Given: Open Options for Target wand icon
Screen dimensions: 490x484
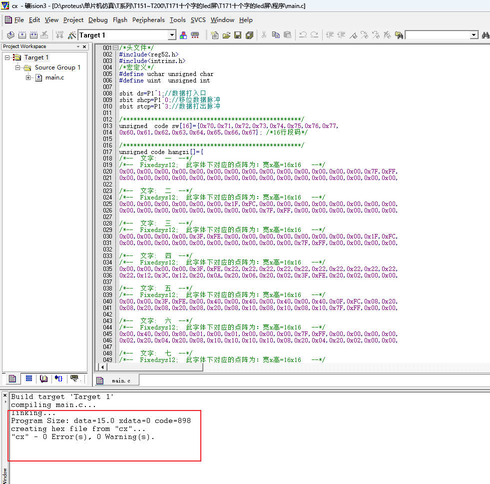Looking at the screenshot, I should (72, 35).
